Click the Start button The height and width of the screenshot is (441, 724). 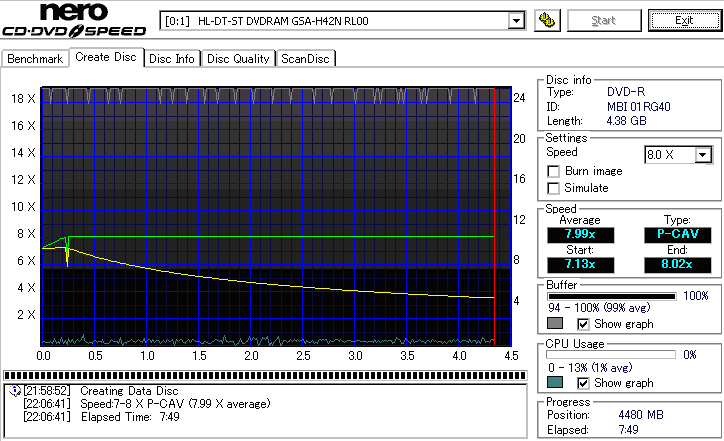click(605, 20)
